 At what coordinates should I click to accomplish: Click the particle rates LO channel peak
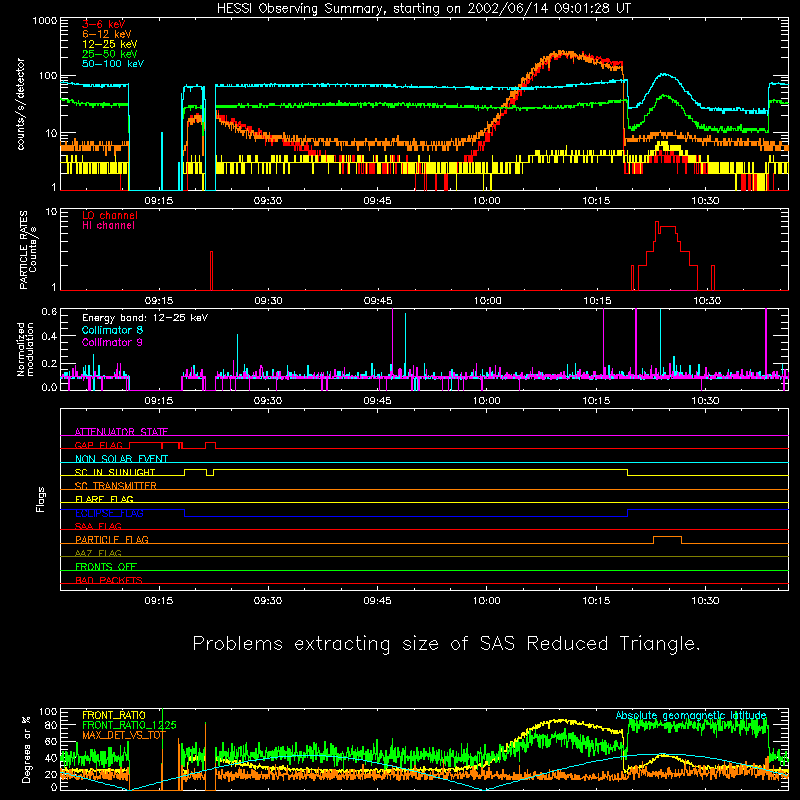pyautogui.click(x=657, y=222)
